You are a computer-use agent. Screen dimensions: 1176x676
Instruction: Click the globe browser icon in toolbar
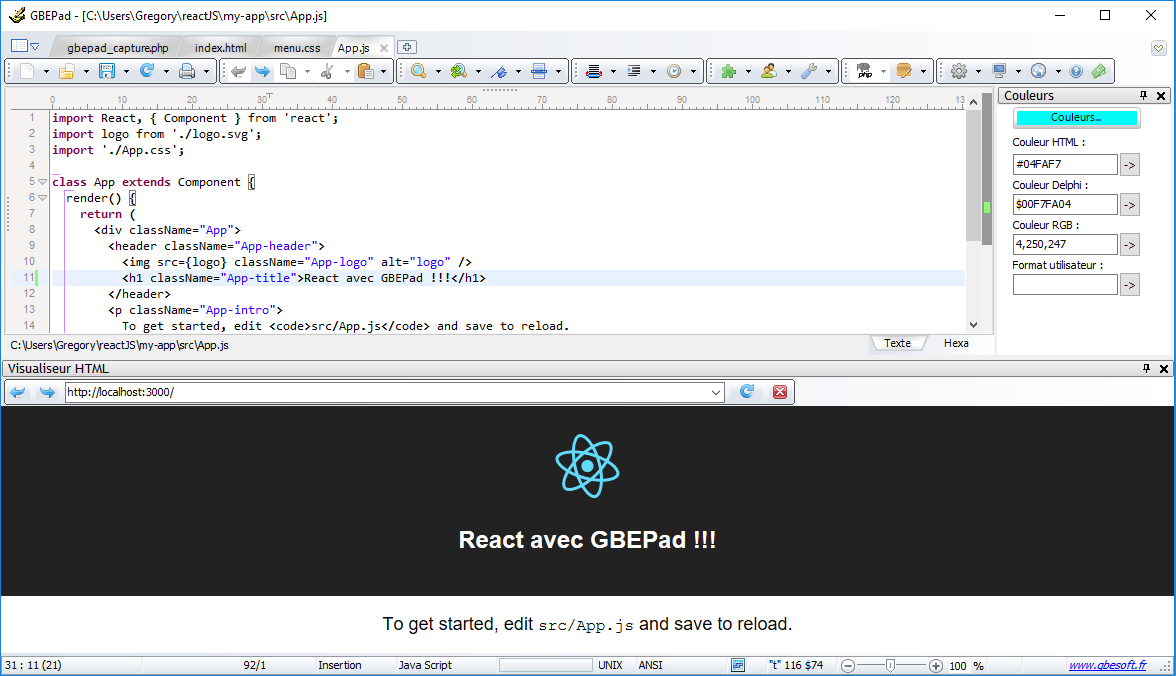pos(1039,71)
